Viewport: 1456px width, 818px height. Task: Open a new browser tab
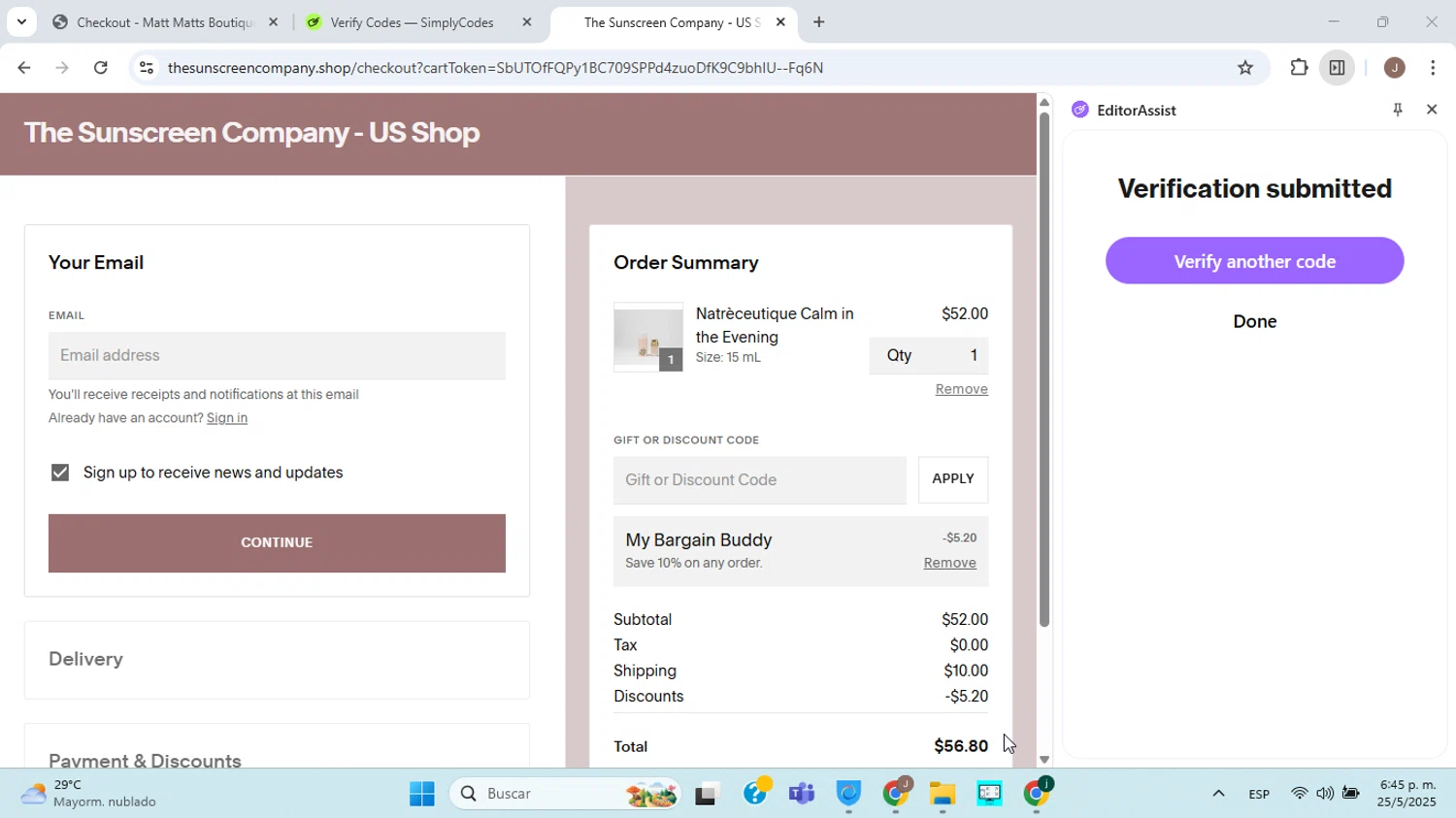click(819, 21)
